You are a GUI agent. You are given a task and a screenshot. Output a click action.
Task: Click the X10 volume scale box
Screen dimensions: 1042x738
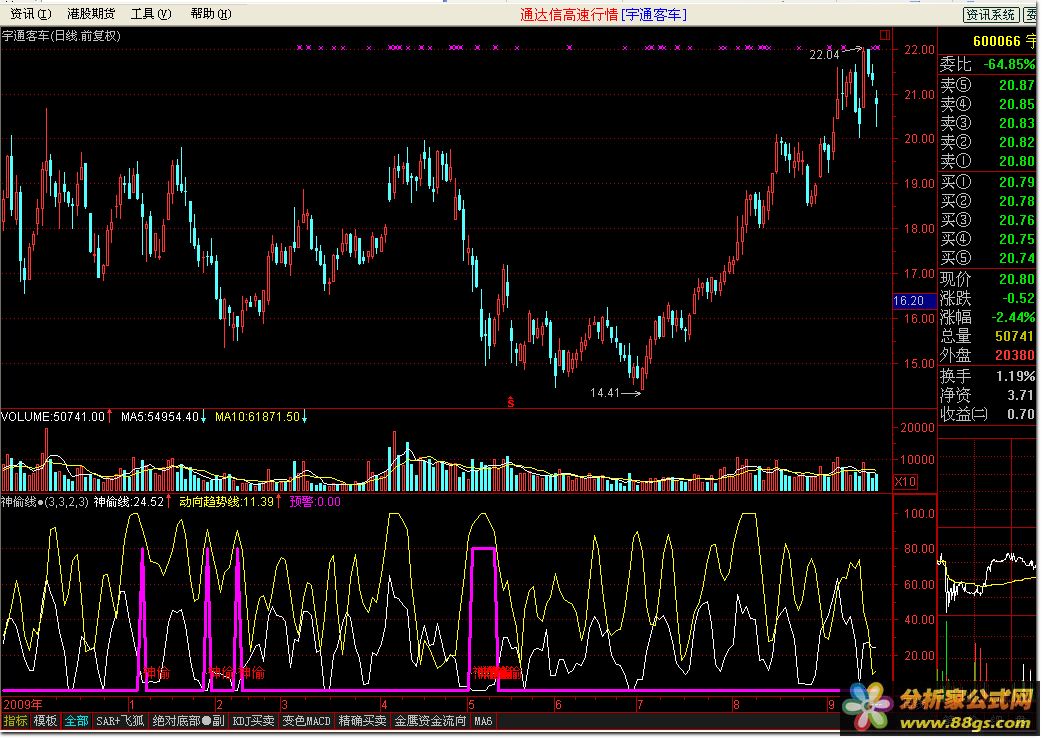(x=905, y=482)
